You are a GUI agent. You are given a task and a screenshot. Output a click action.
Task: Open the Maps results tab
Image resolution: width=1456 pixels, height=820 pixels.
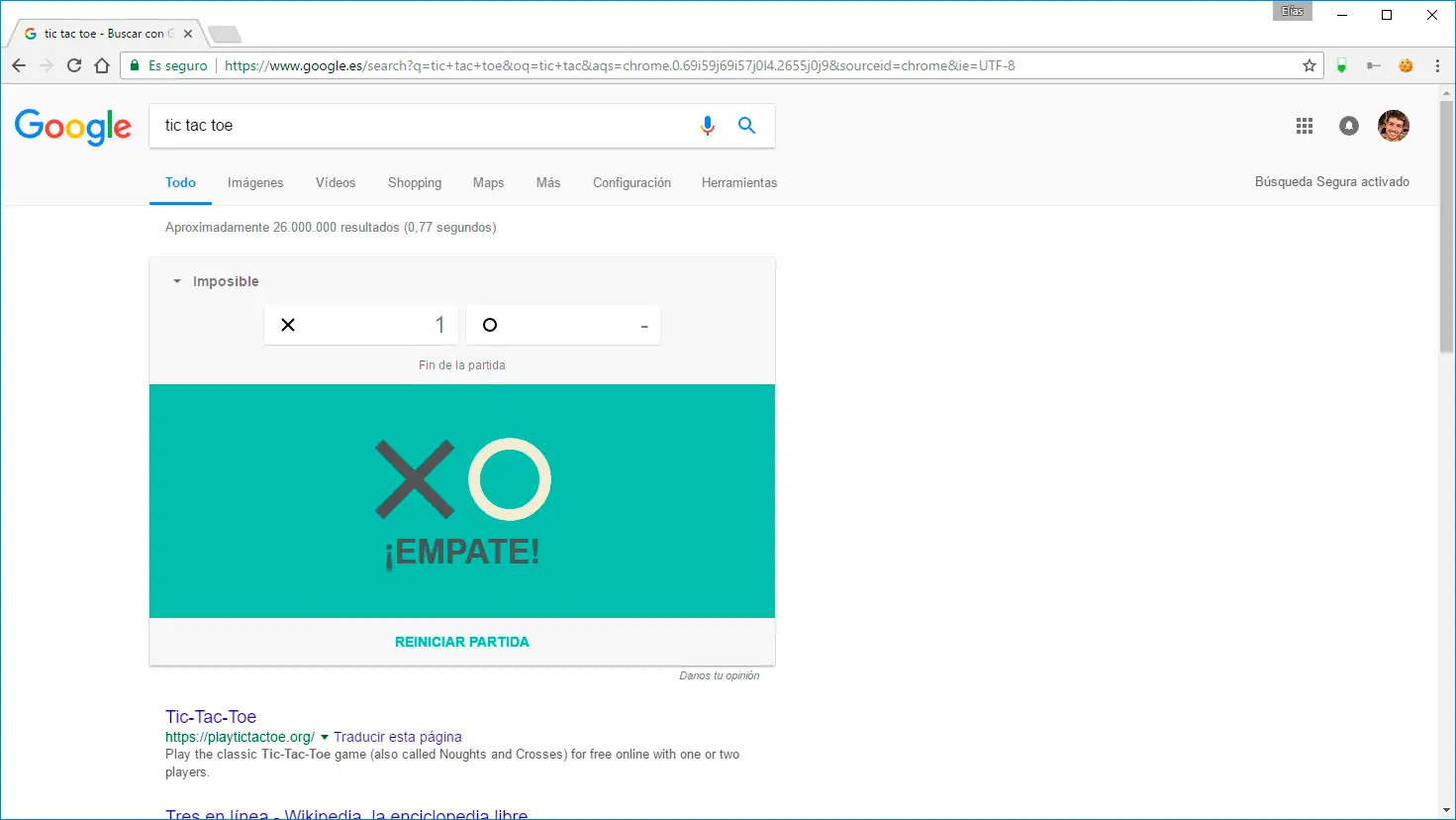tap(488, 182)
